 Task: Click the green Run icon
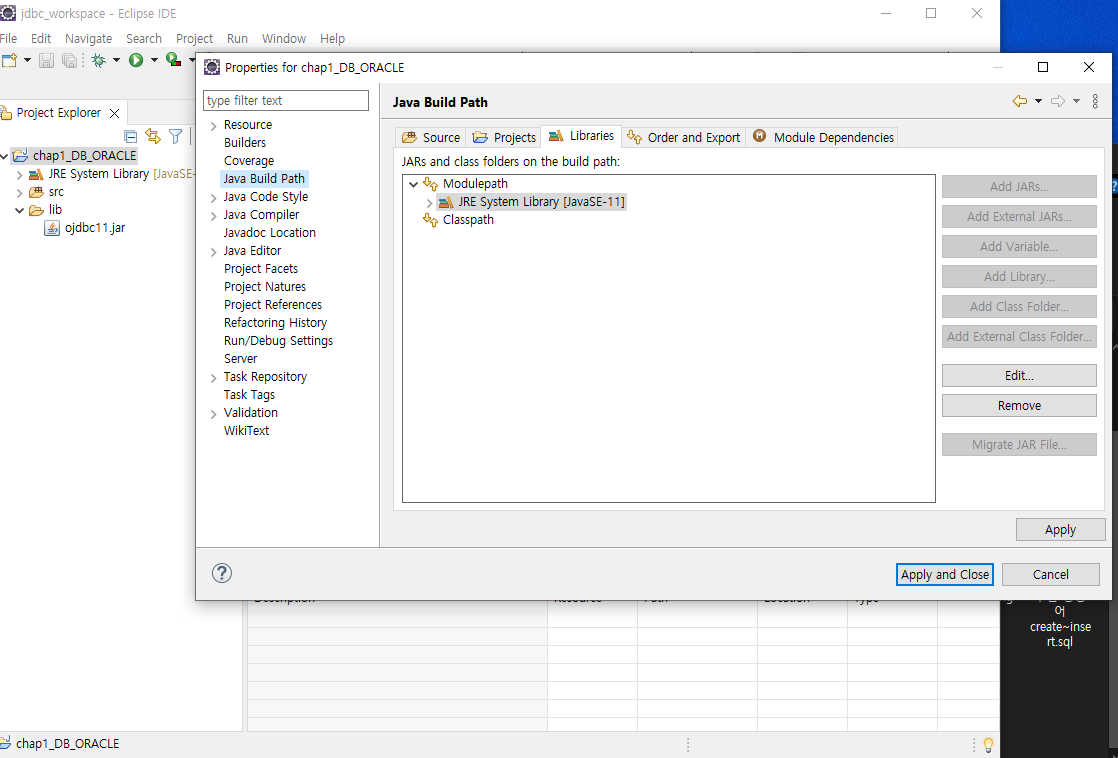tap(136, 61)
